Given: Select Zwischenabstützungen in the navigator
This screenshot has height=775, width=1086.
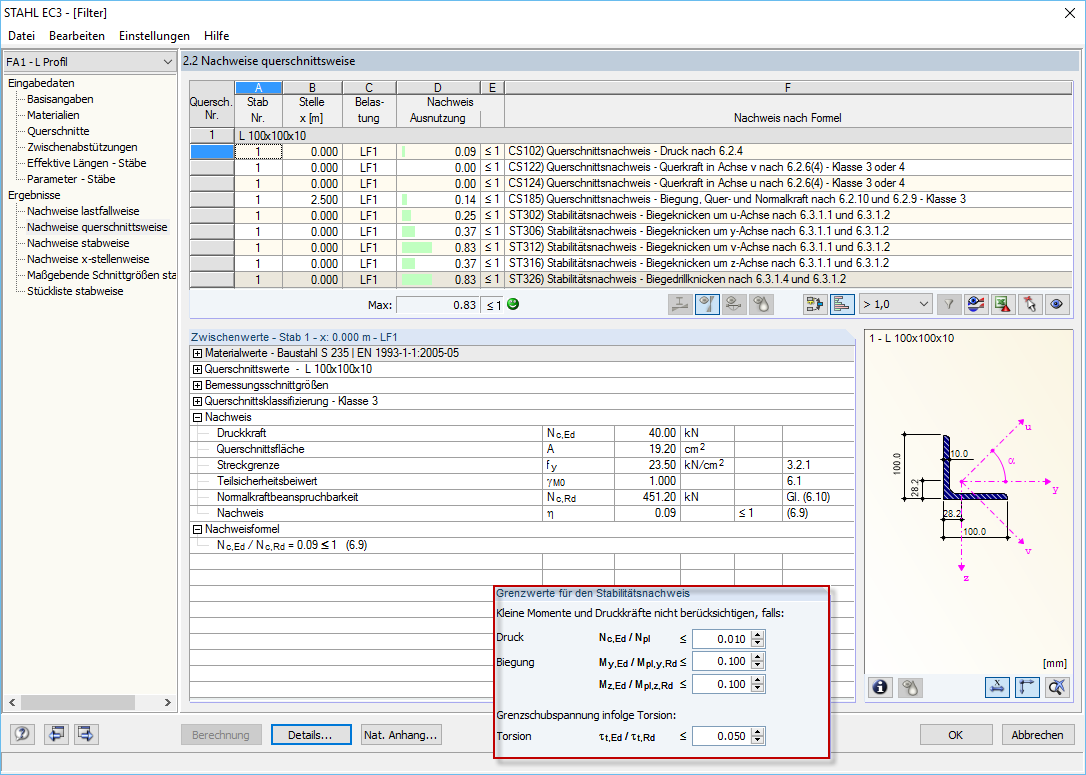Looking at the screenshot, I should click(82, 147).
